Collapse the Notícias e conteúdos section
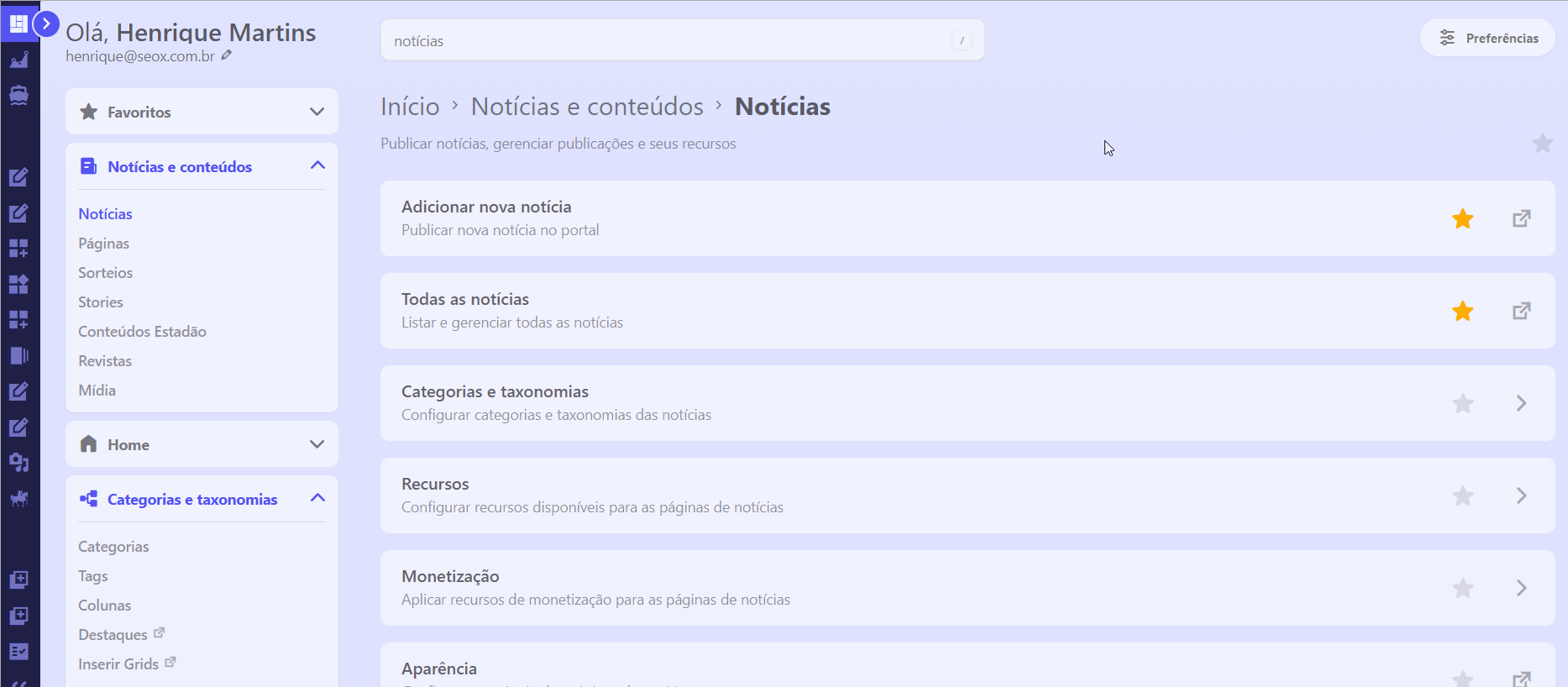This screenshot has width=1568, height=687. click(x=317, y=165)
